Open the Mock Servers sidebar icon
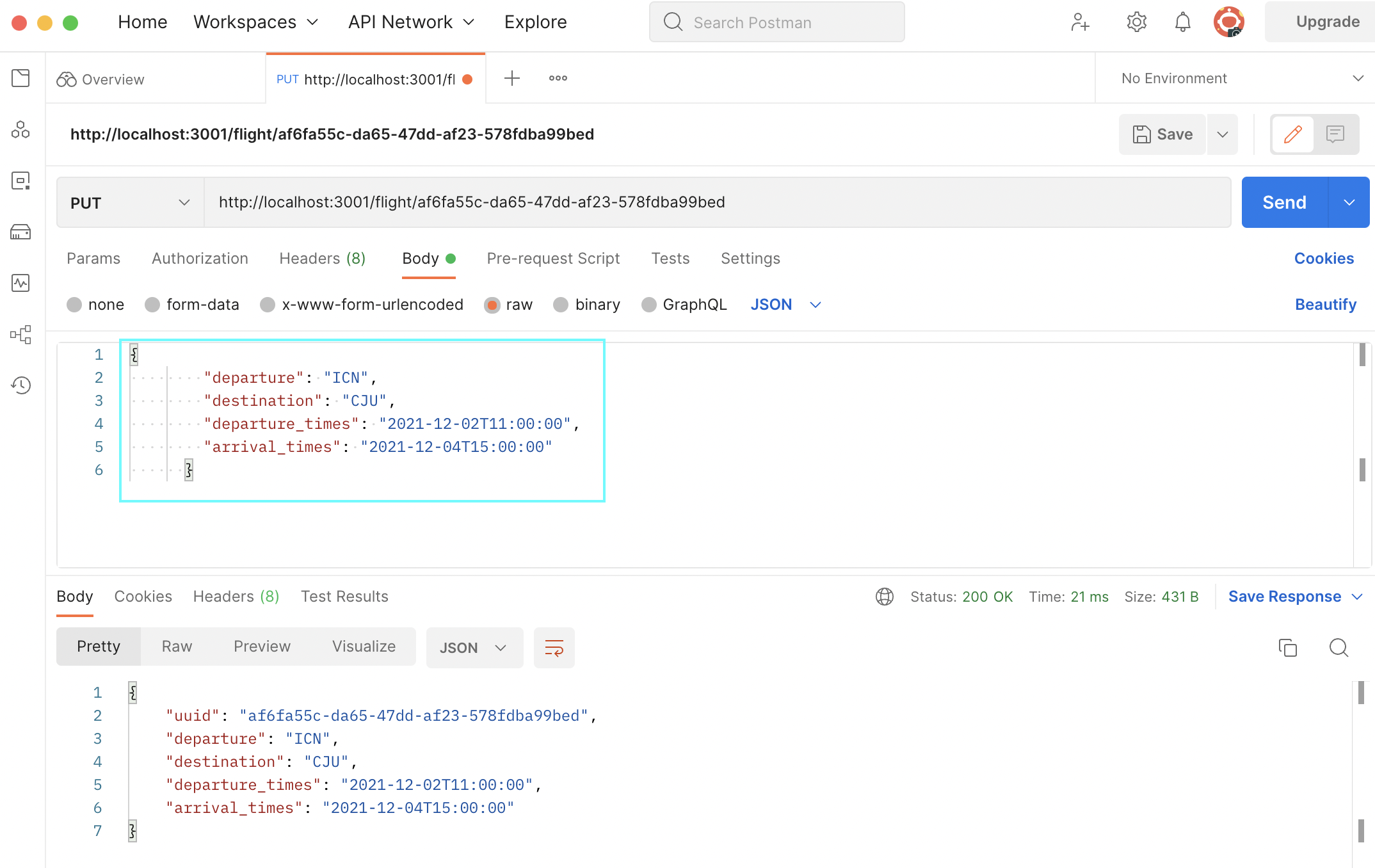Screen dimensions: 1375x868 20,232
